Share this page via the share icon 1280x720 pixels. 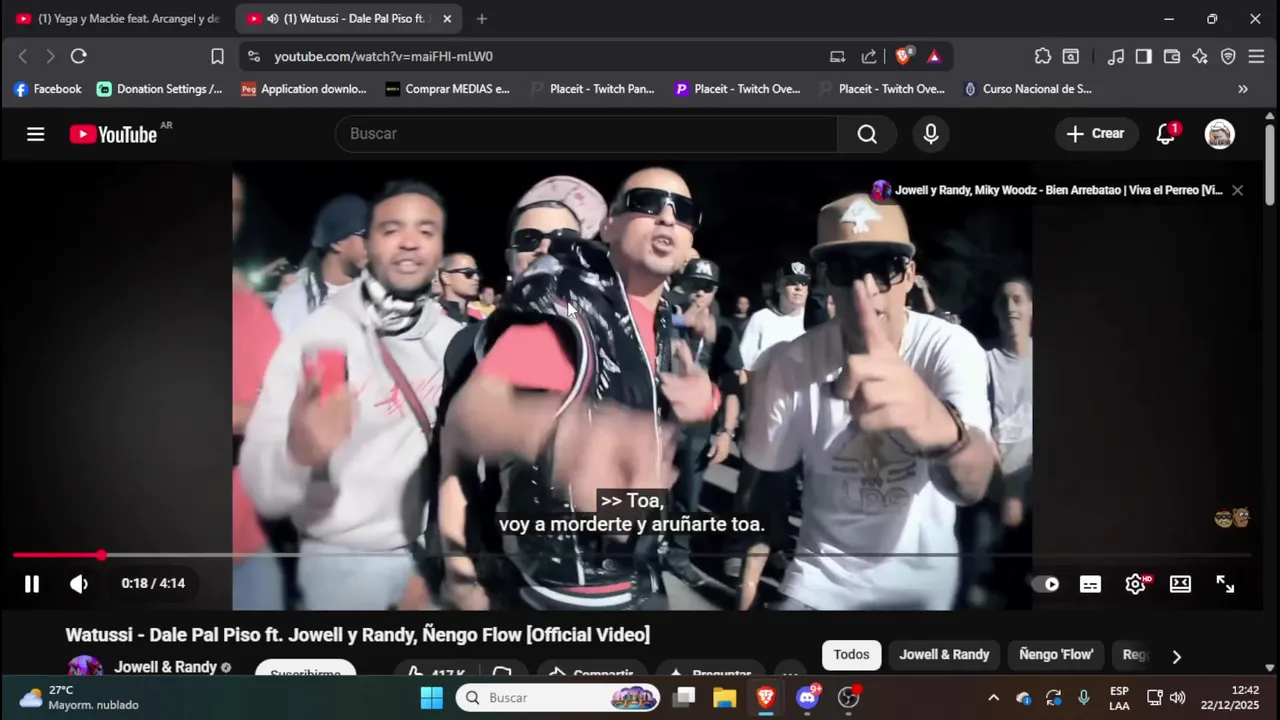(x=869, y=57)
